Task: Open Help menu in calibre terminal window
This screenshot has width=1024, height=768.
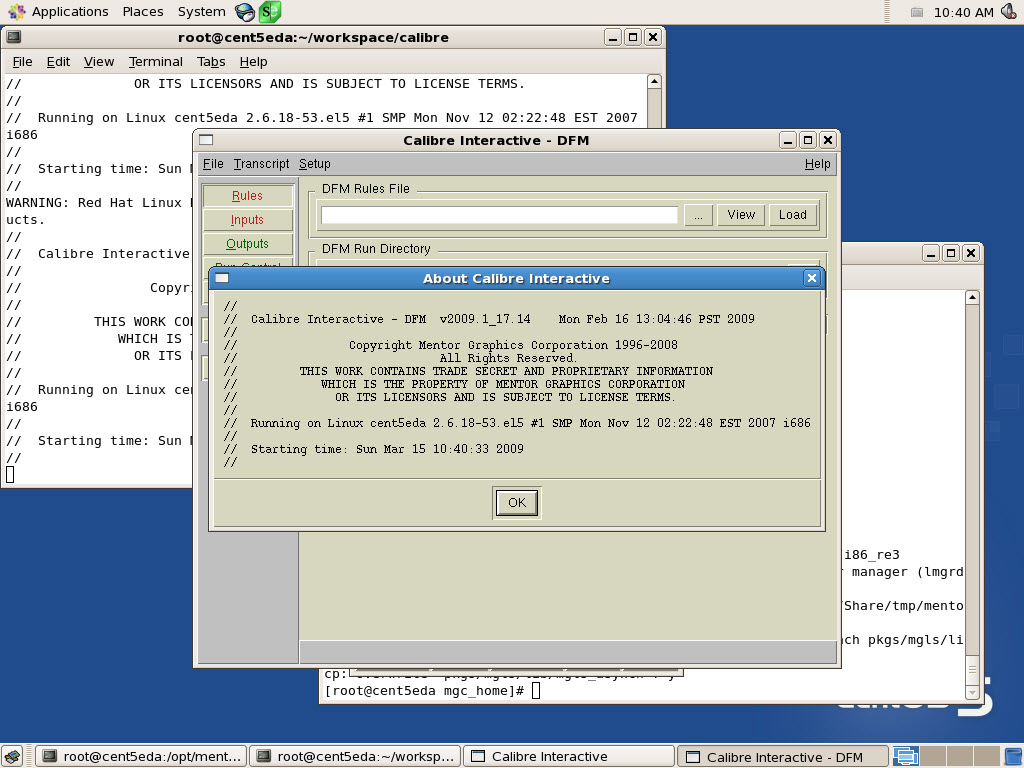Action: (x=253, y=61)
